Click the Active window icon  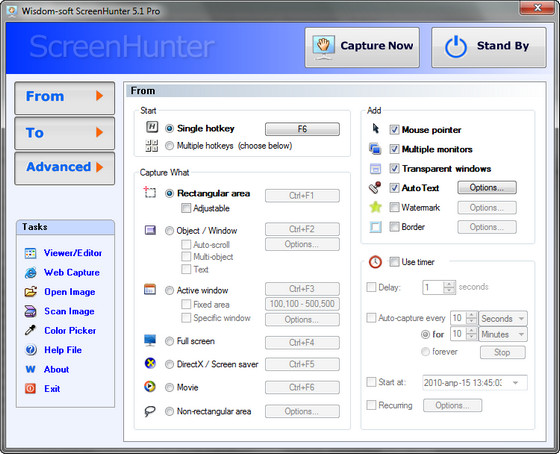[150, 289]
